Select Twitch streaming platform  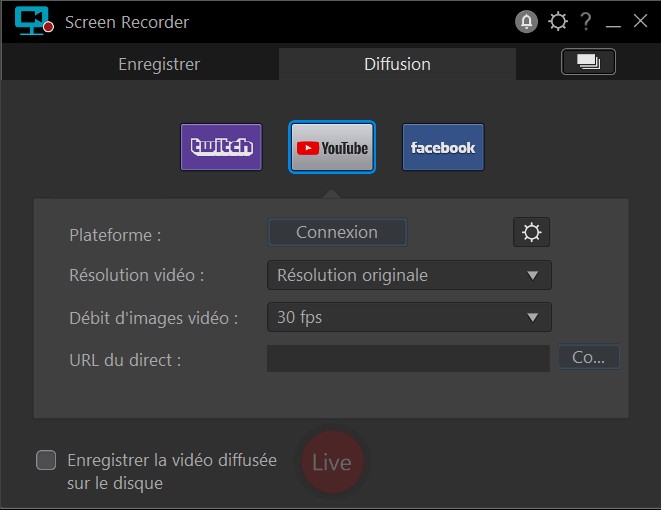[221, 147]
